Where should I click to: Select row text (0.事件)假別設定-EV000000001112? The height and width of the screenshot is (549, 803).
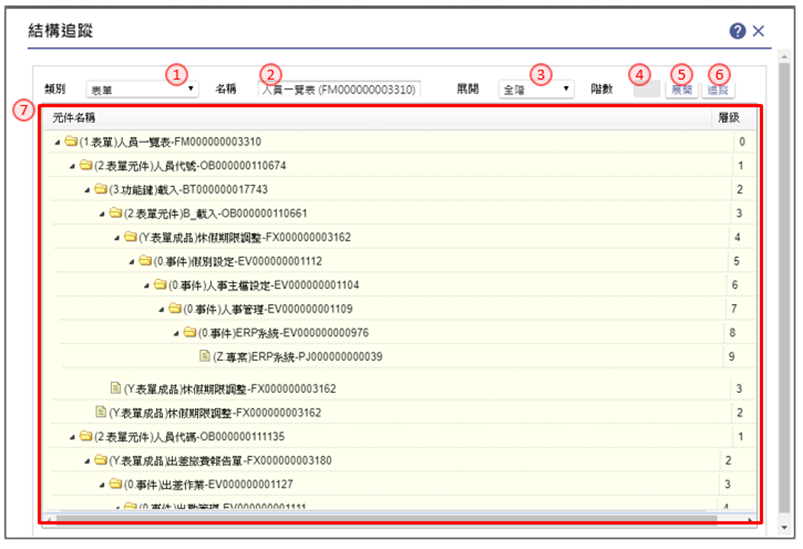tap(238, 262)
